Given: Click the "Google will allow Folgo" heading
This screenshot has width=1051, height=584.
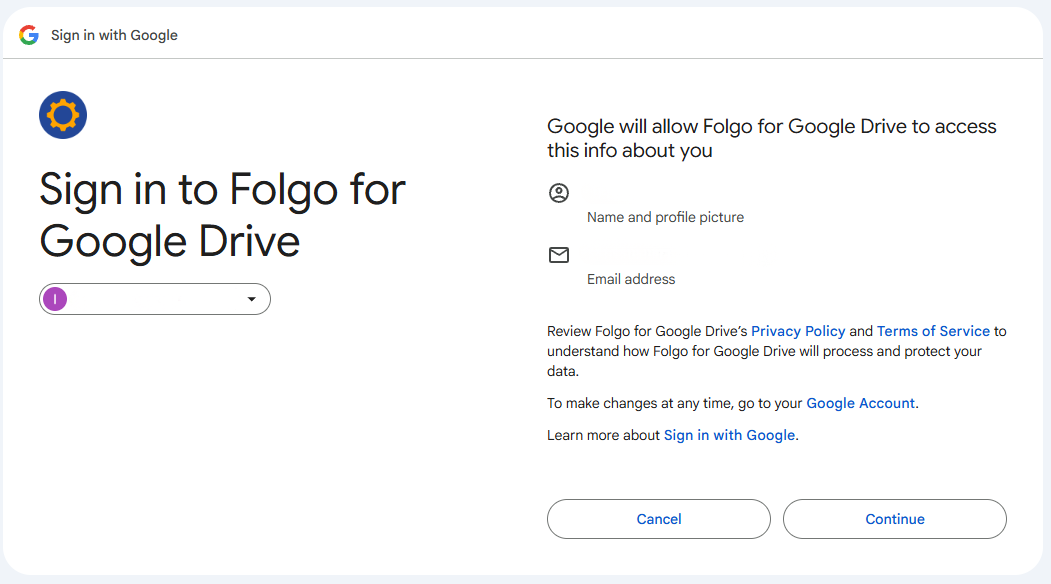Looking at the screenshot, I should [x=771, y=138].
